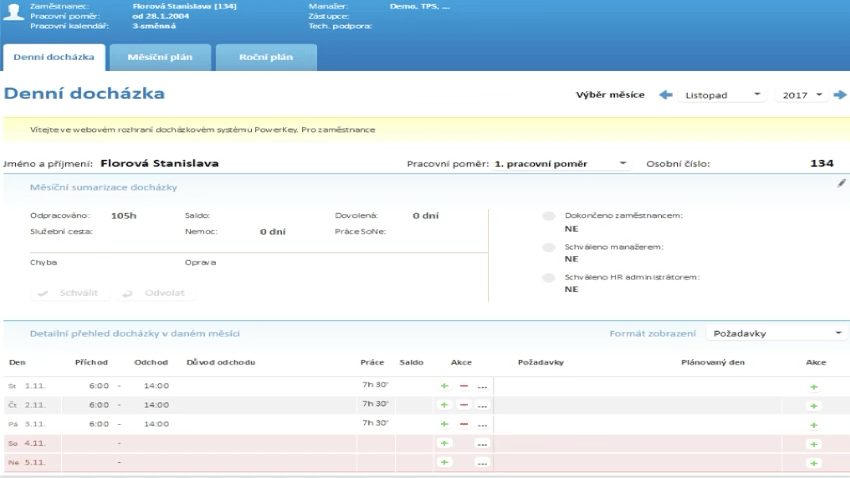Open more options dots for 1.11.

point(482,386)
